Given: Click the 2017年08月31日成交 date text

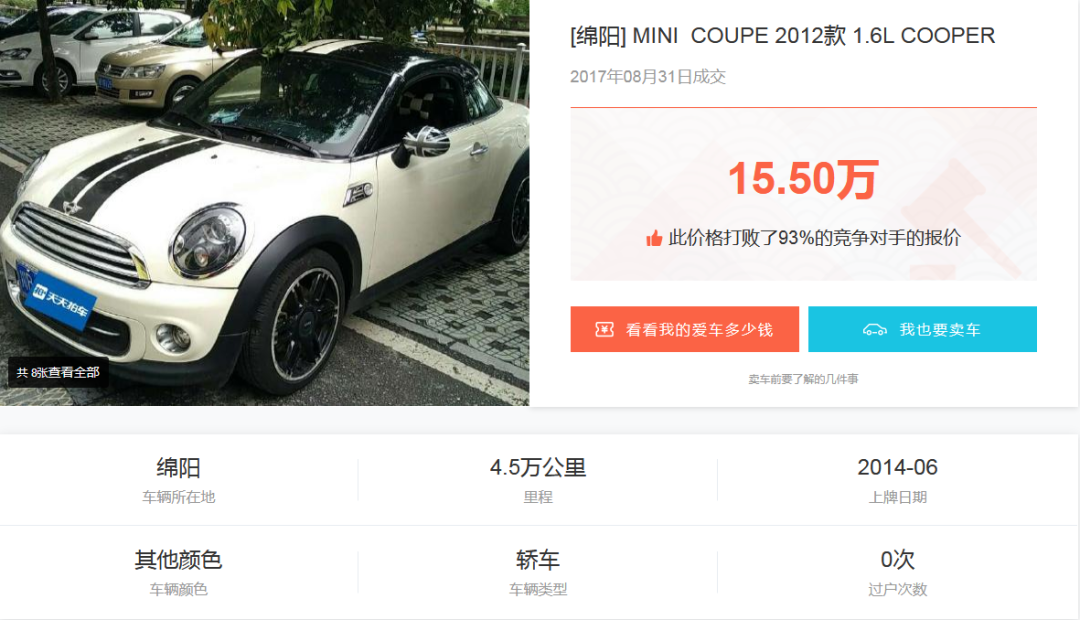Looking at the screenshot, I should coord(647,76).
